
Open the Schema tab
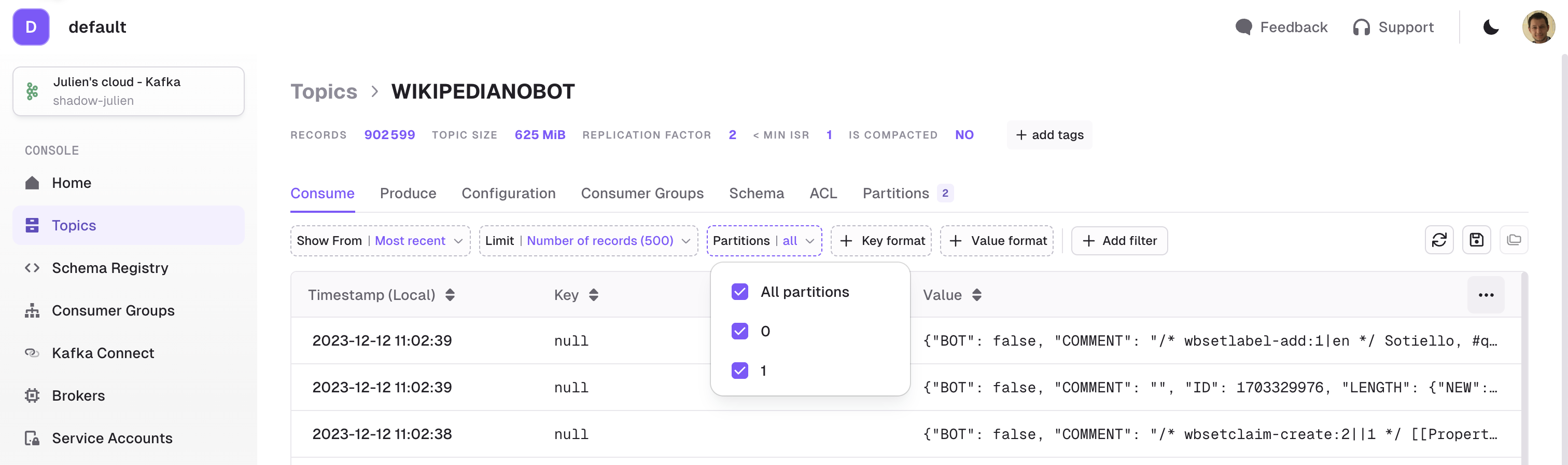coord(756,193)
